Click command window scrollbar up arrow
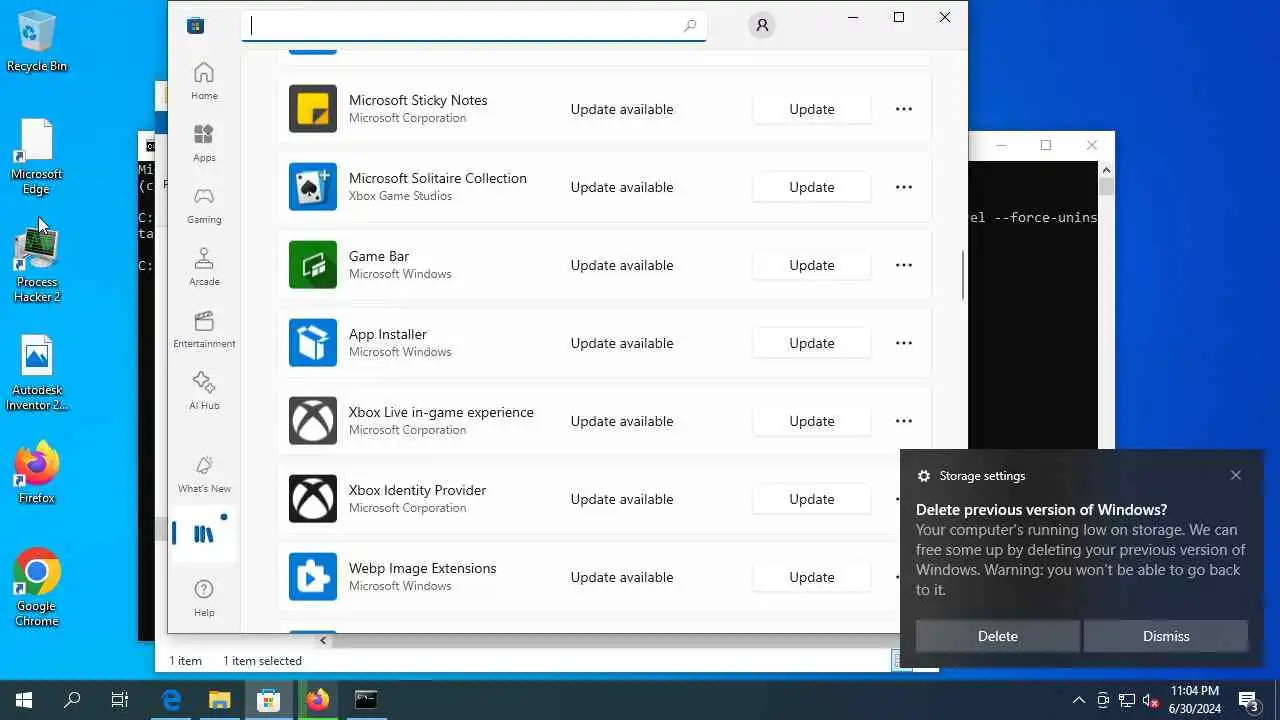 1106,172
